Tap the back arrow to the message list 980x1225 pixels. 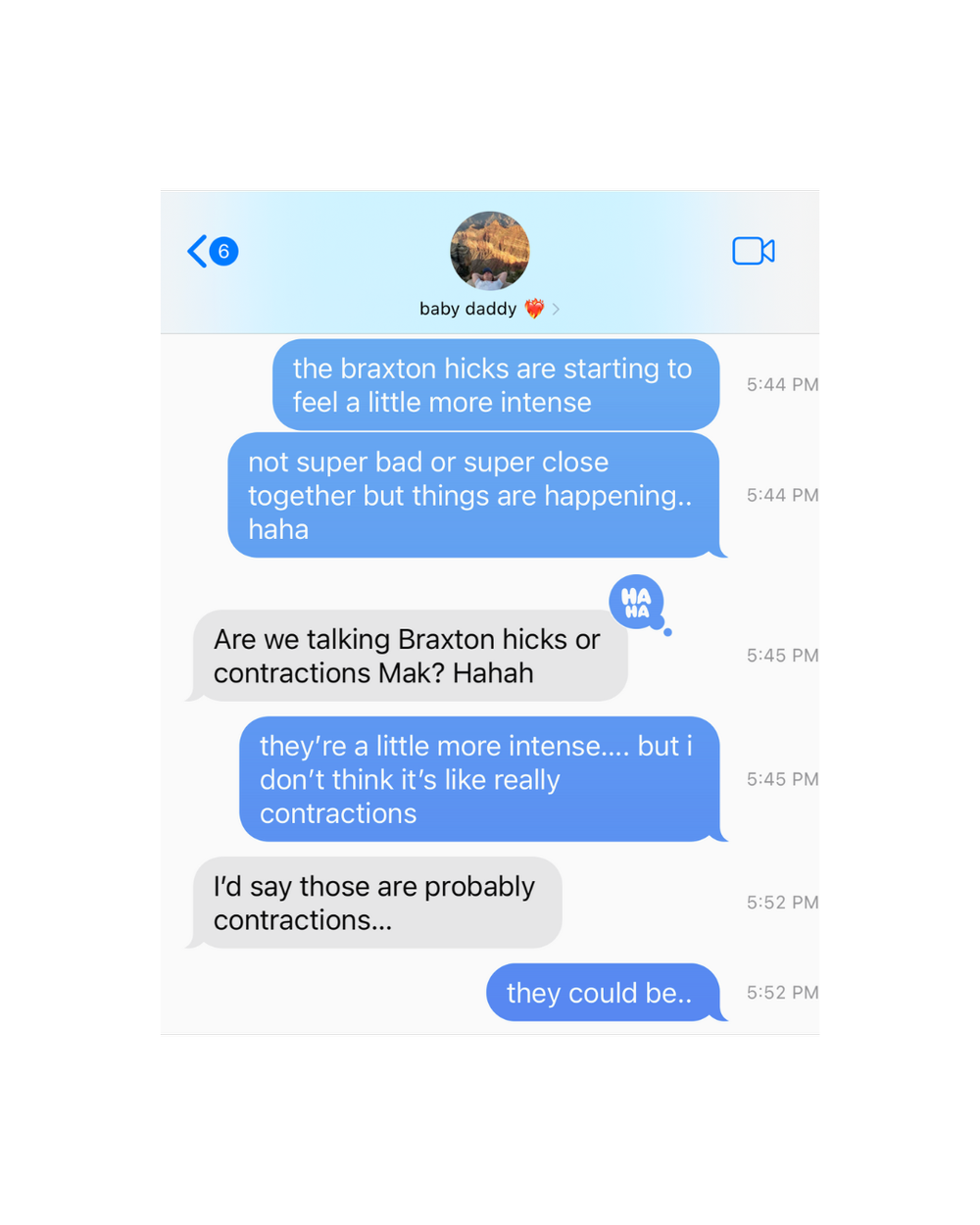[197, 251]
